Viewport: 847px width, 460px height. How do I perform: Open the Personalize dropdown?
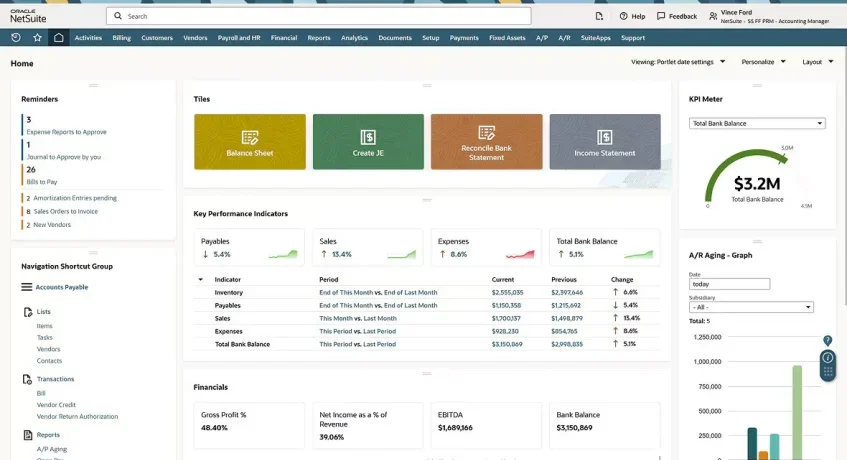[763, 62]
